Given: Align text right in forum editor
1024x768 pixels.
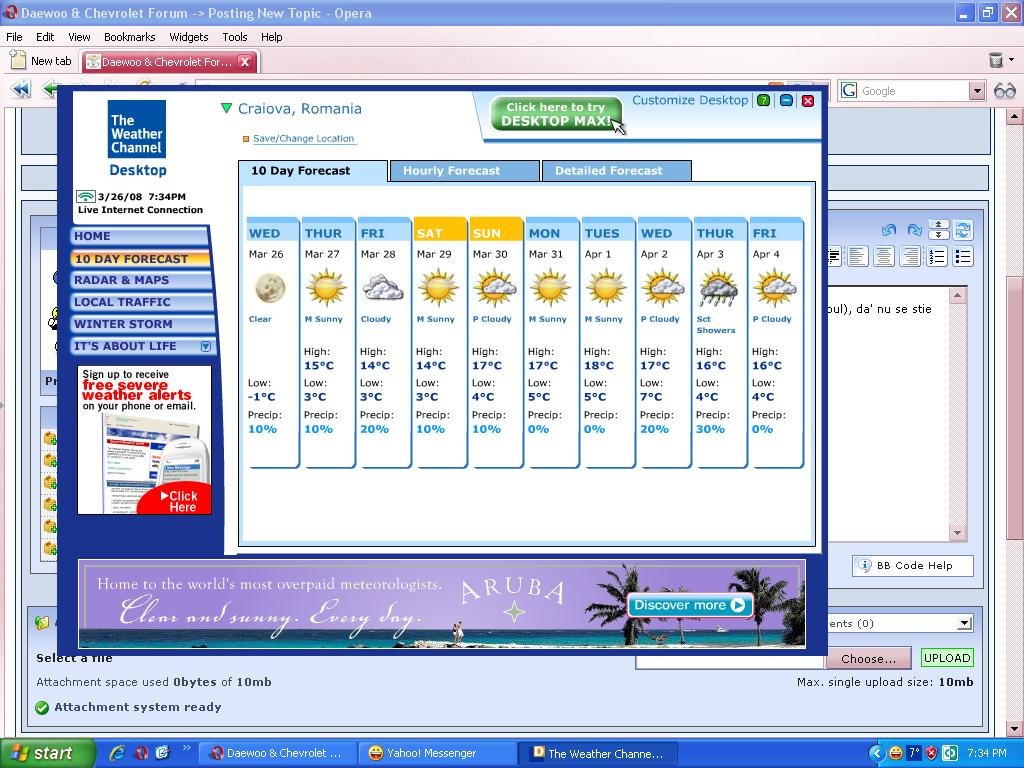Looking at the screenshot, I should click(x=910, y=256).
